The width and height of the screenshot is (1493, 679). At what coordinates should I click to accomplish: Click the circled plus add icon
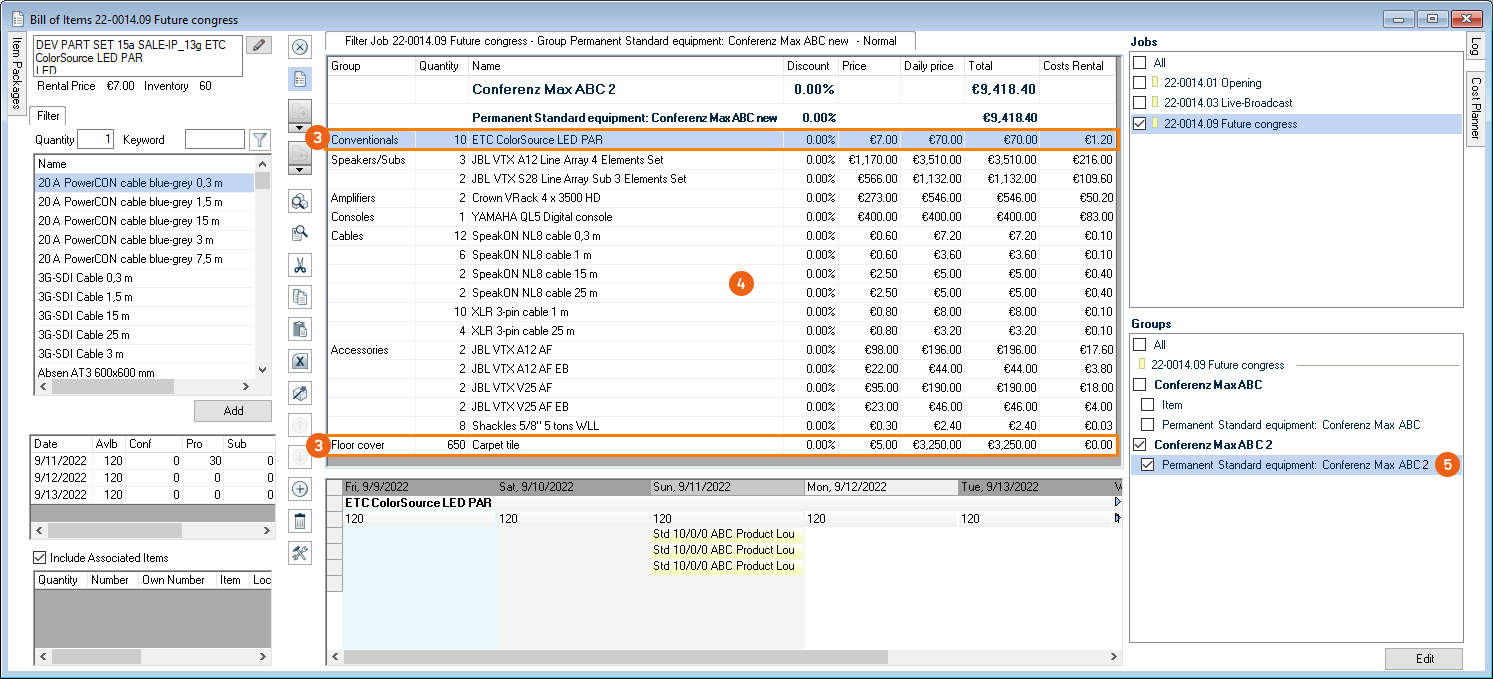tap(299, 489)
